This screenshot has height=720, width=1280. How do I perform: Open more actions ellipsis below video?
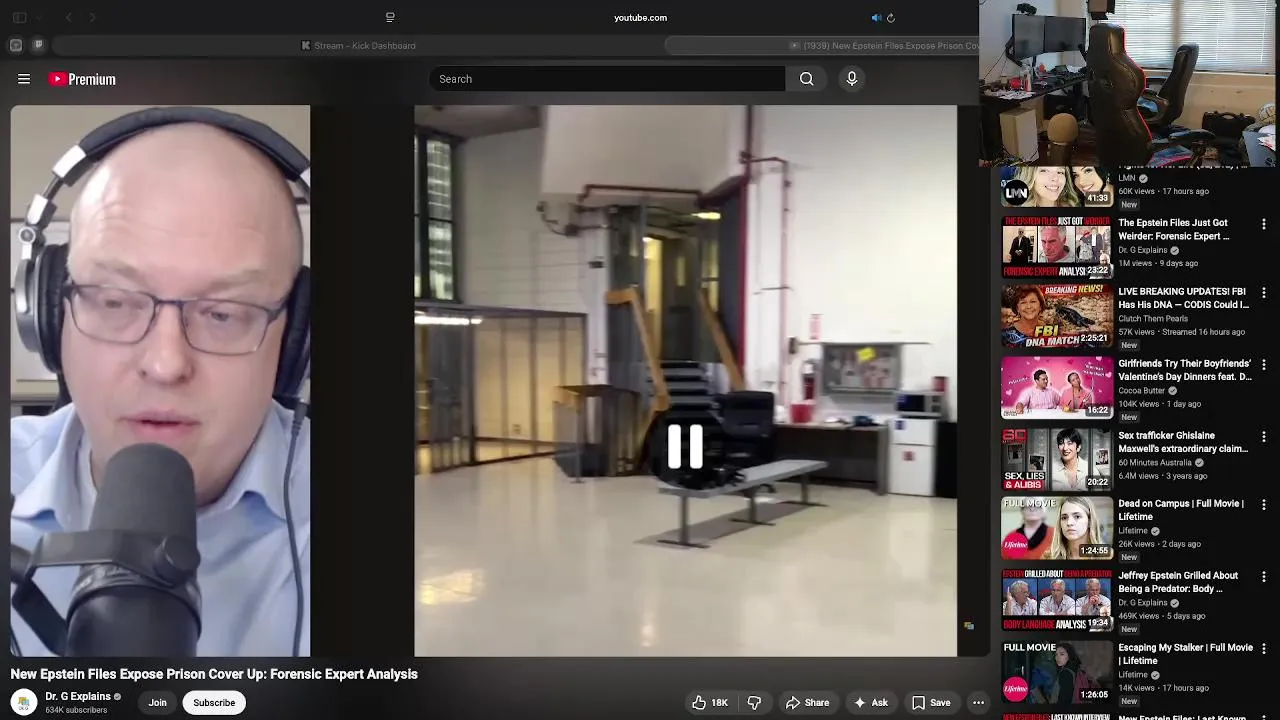click(978, 703)
